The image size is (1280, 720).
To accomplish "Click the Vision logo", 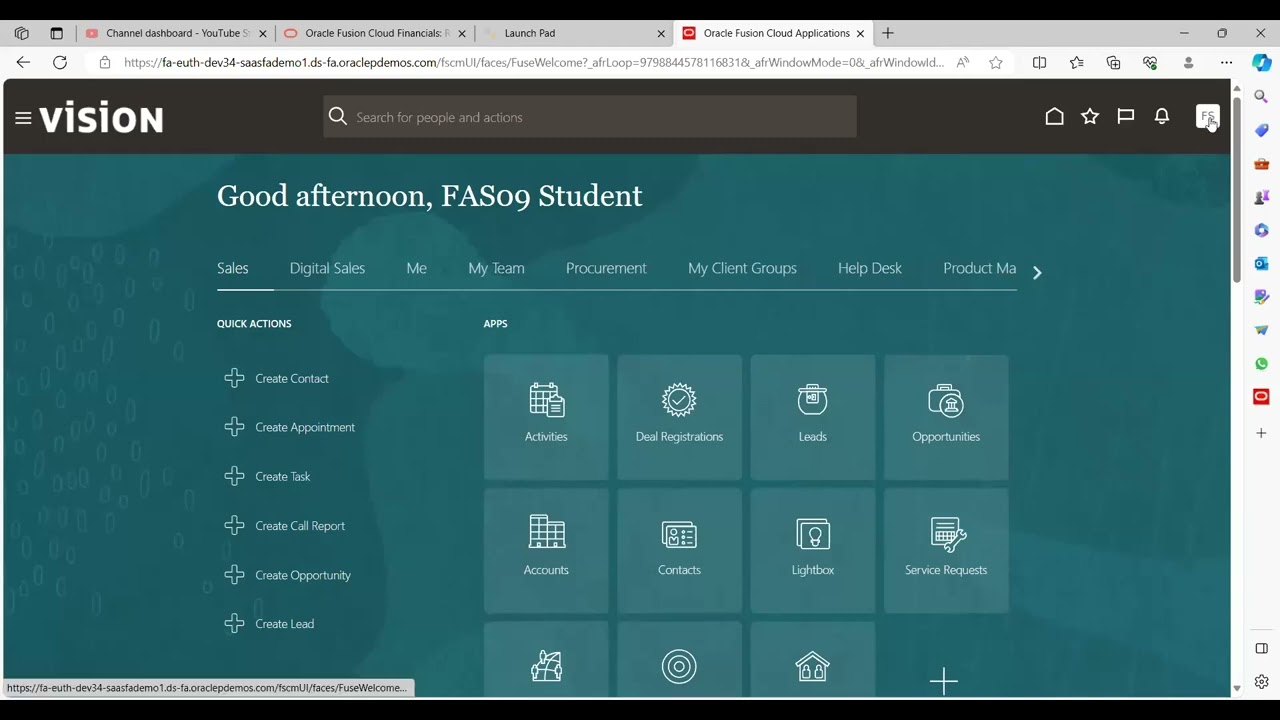I will coord(101,118).
